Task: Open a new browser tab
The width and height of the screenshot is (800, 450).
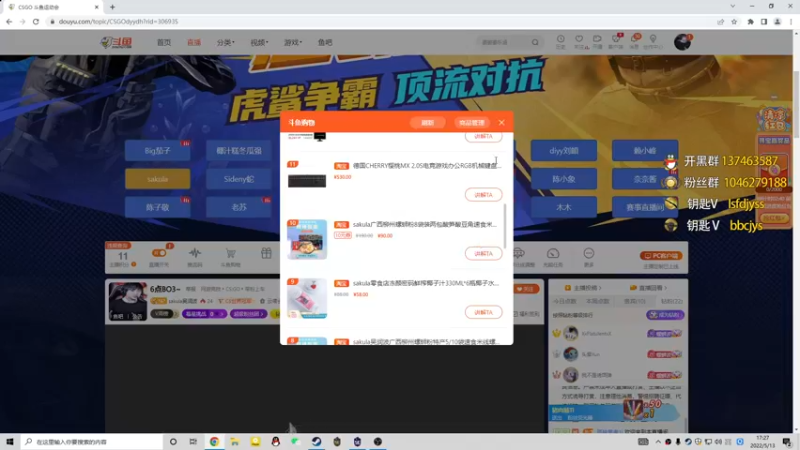Action: [x=112, y=7]
